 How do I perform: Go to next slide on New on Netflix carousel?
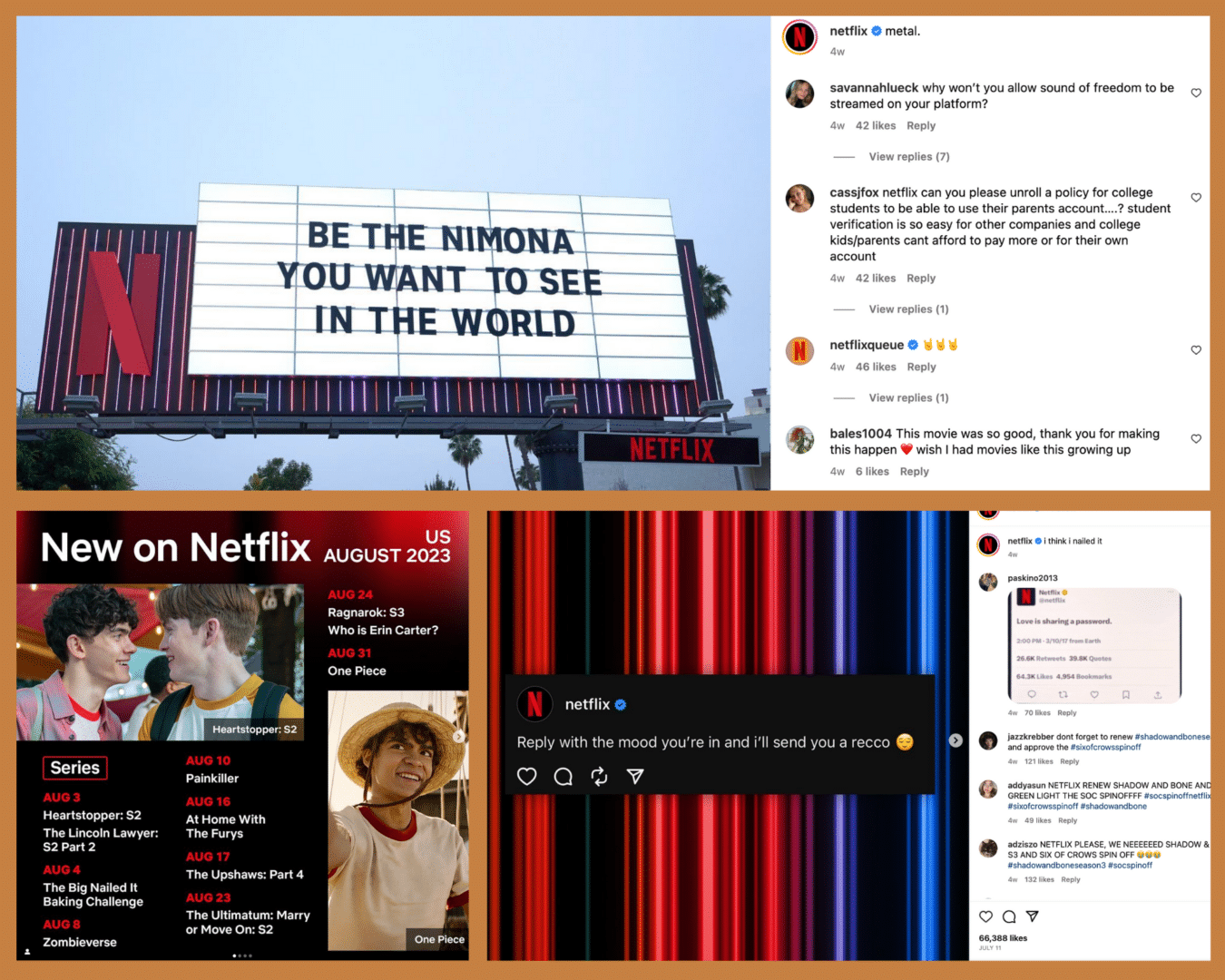[x=459, y=736]
